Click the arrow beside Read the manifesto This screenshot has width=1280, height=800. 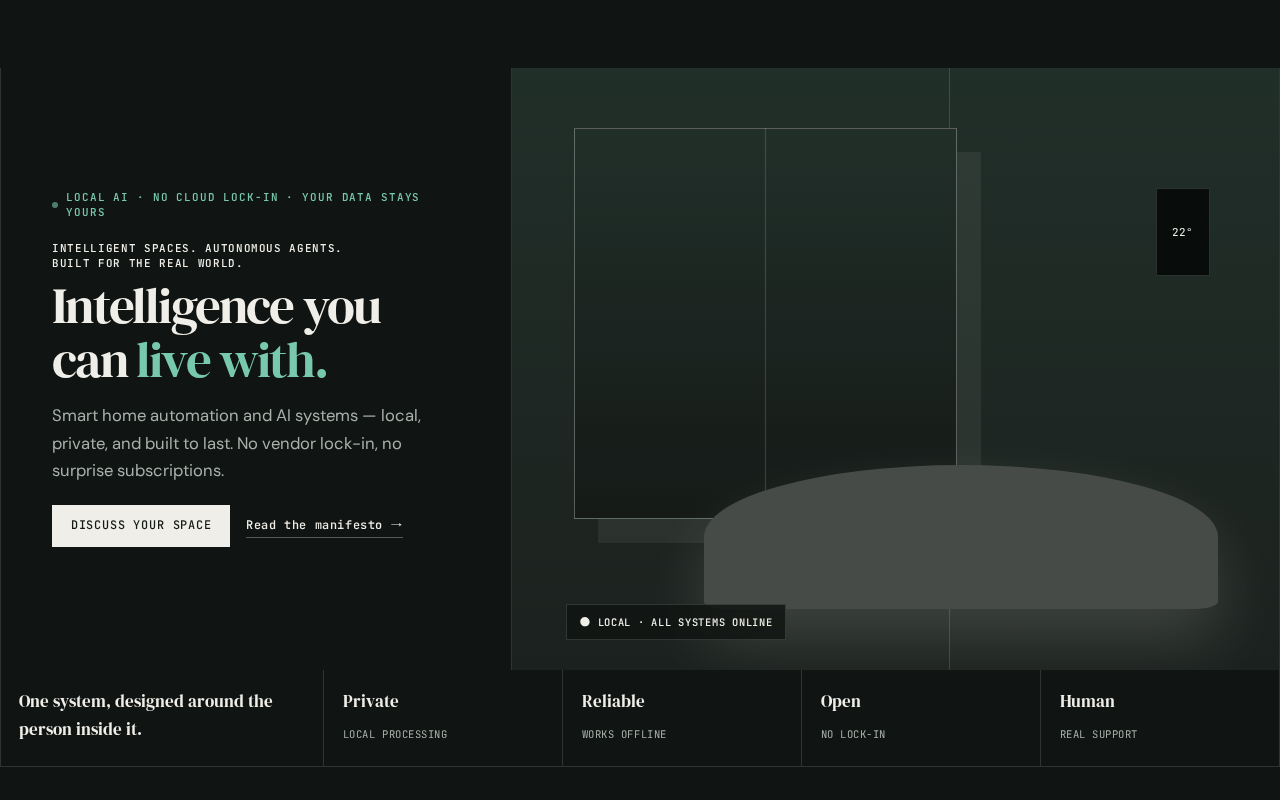pos(396,525)
